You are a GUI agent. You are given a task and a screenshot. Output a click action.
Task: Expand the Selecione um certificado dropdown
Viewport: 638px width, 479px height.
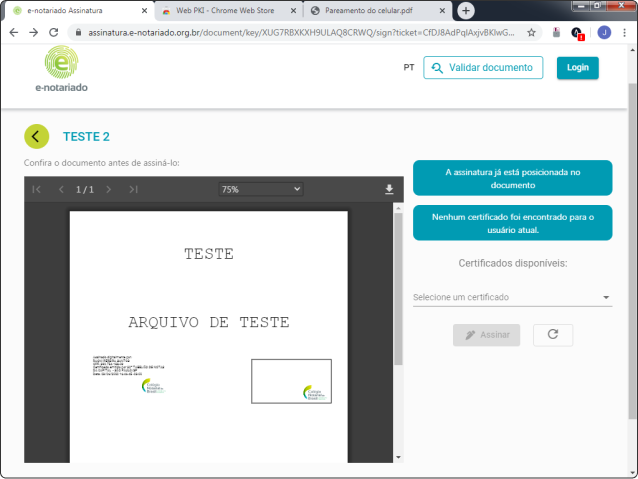pyautogui.click(x=511, y=297)
